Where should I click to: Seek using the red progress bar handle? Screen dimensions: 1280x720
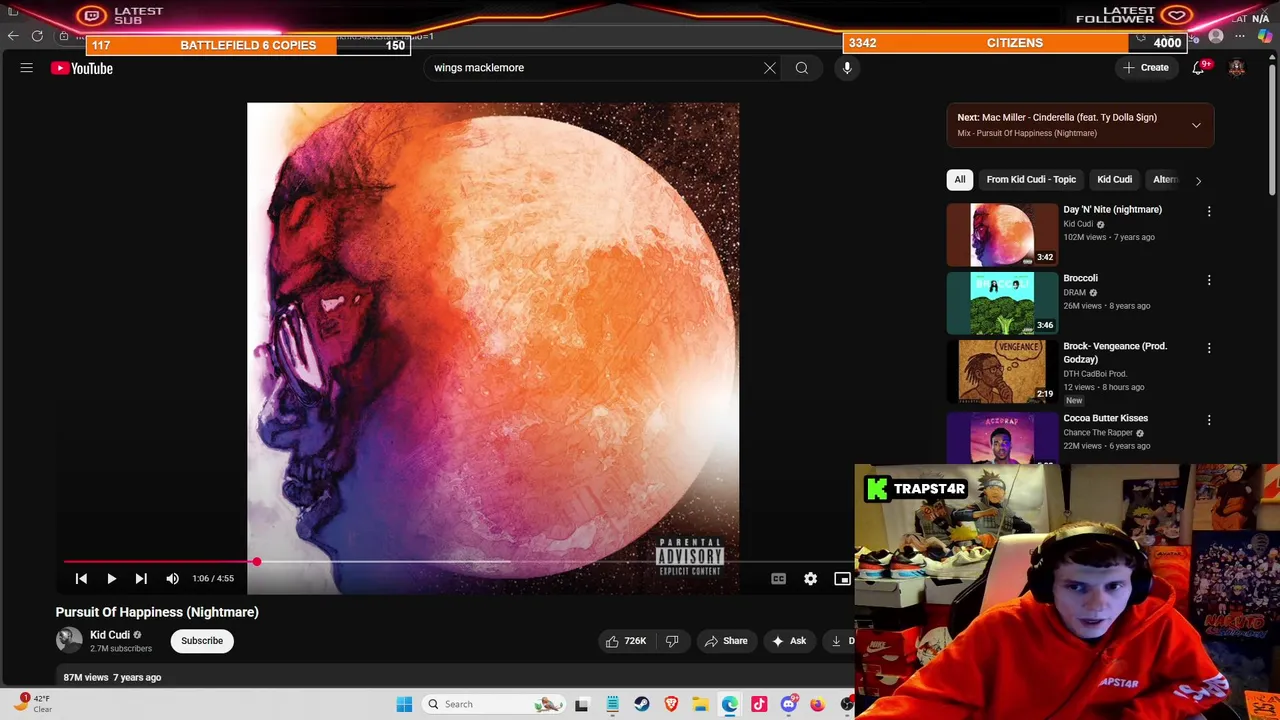[256, 562]
